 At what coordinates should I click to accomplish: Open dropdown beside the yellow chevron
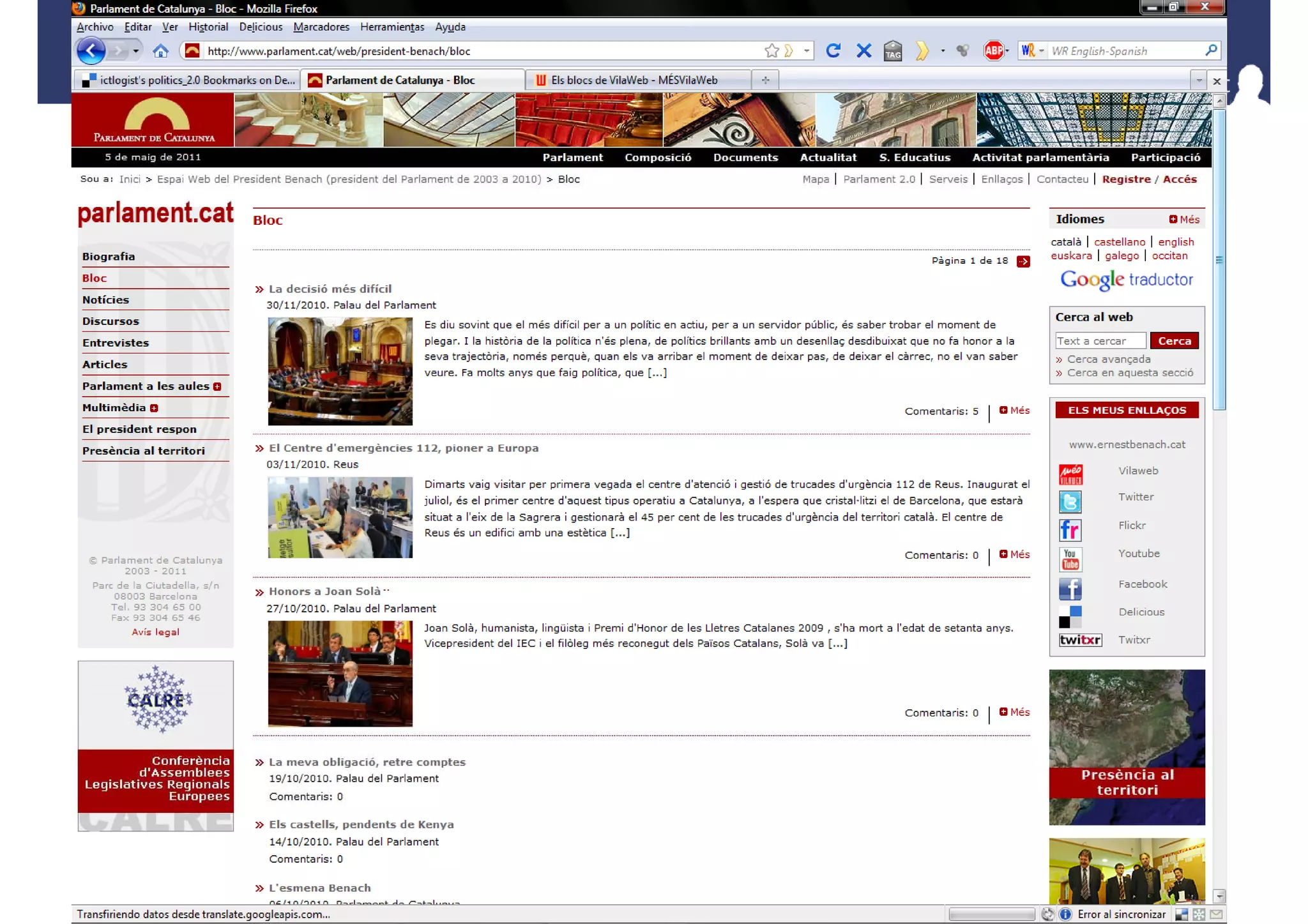[x=943, y=51]
